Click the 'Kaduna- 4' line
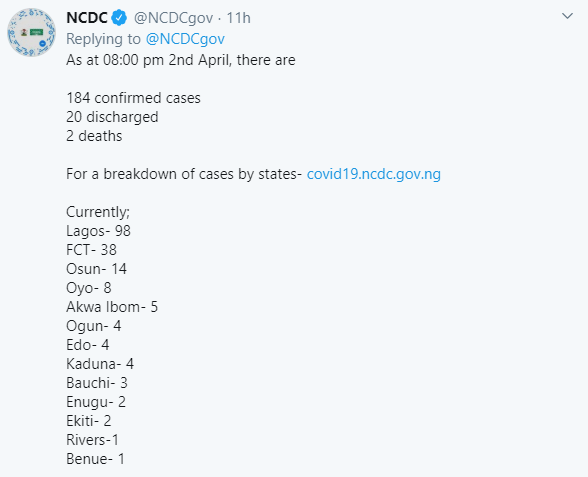 (100, 364)
